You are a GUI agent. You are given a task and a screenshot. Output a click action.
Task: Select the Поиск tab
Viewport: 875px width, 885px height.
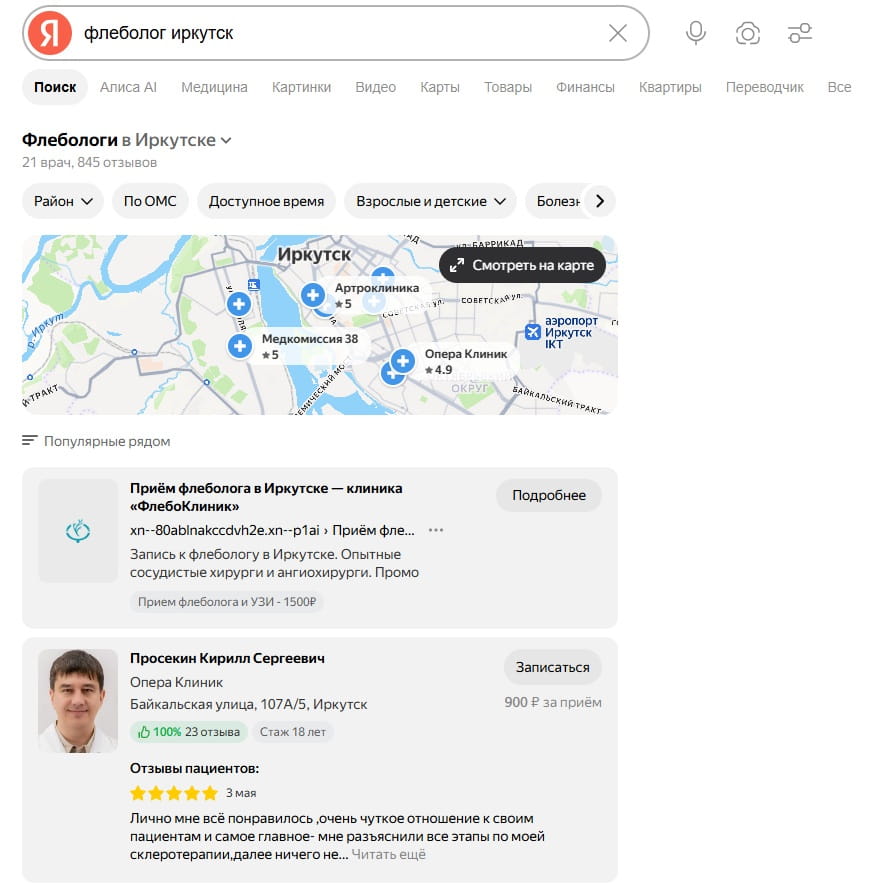[55, 87]
